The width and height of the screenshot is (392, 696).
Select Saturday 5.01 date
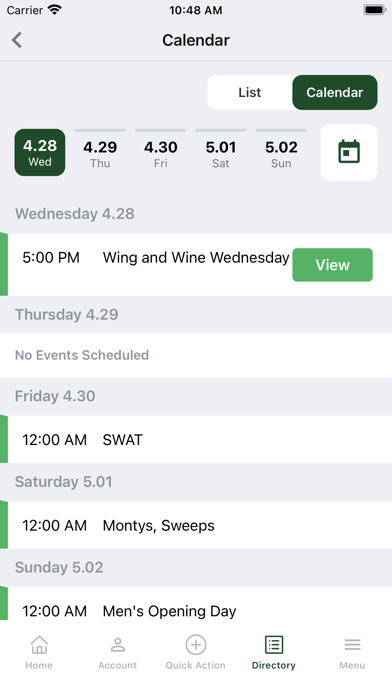(221, 152)
